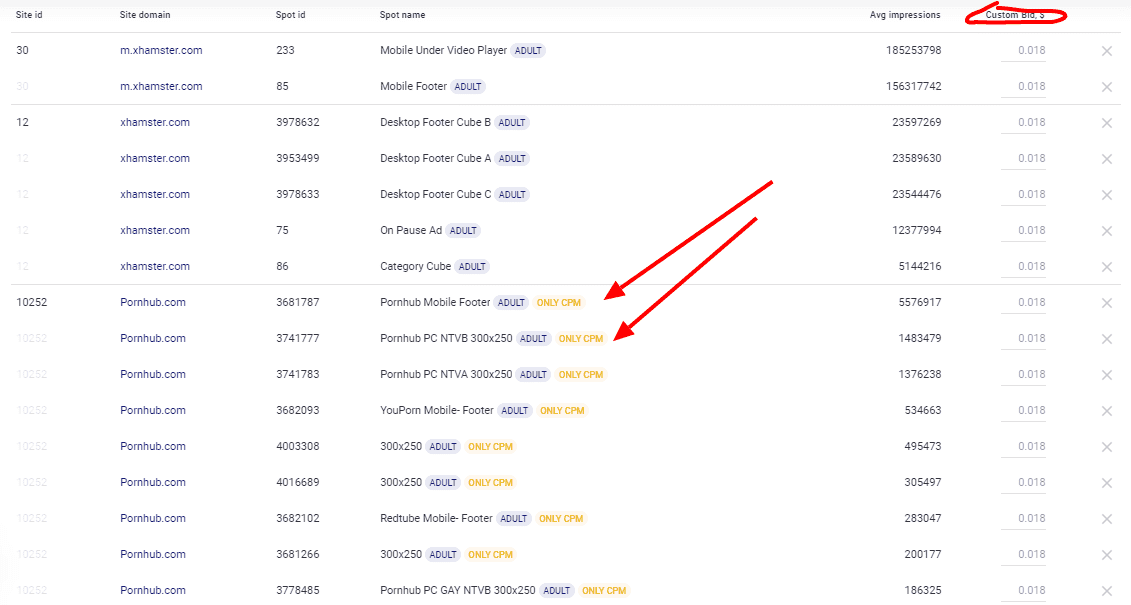Open xhamster.com link for spot 3953499
This screenshot has height=605, width=1131.
[x=155, y=159]
